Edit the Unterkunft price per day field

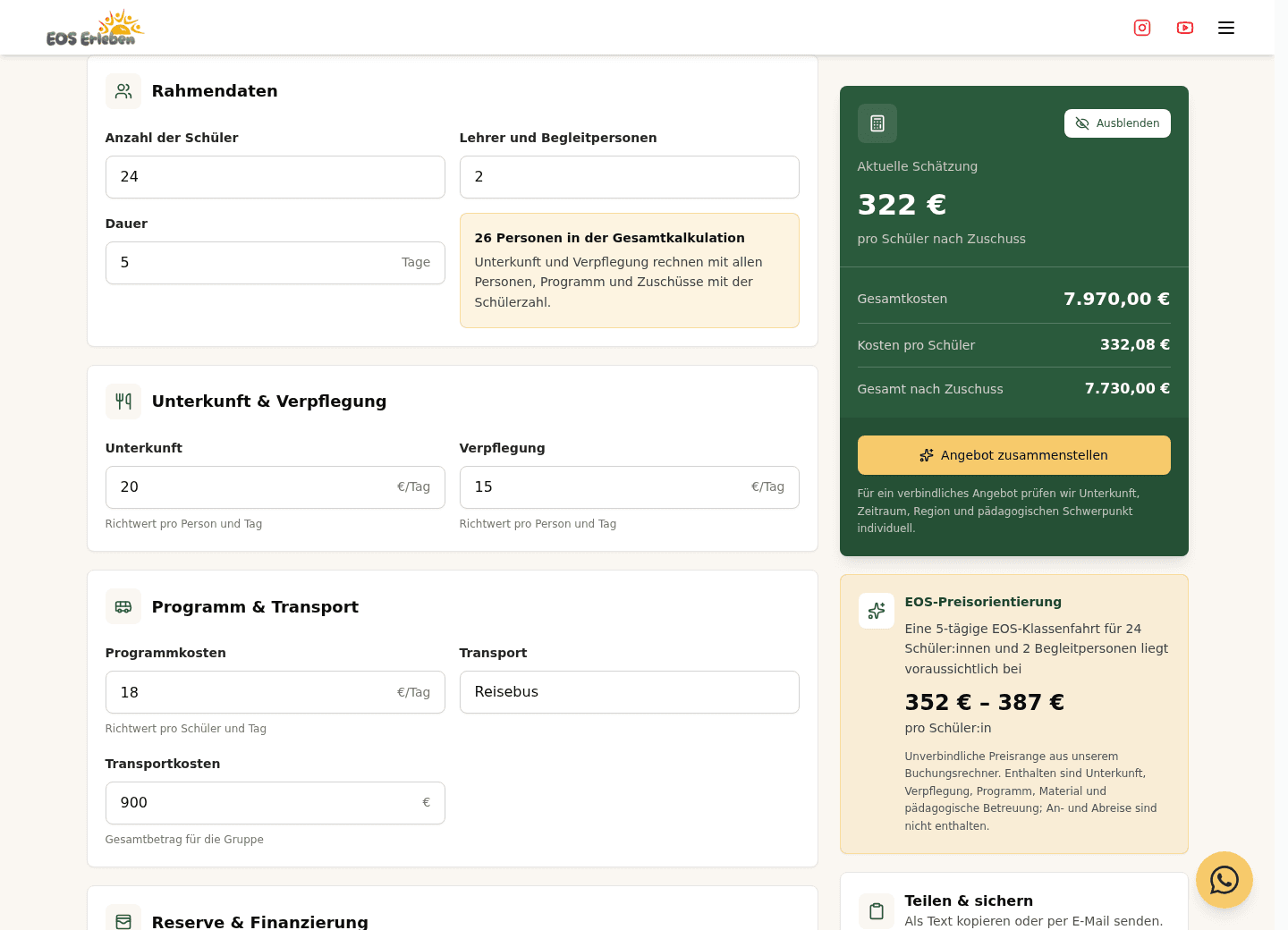click(275, 487)
